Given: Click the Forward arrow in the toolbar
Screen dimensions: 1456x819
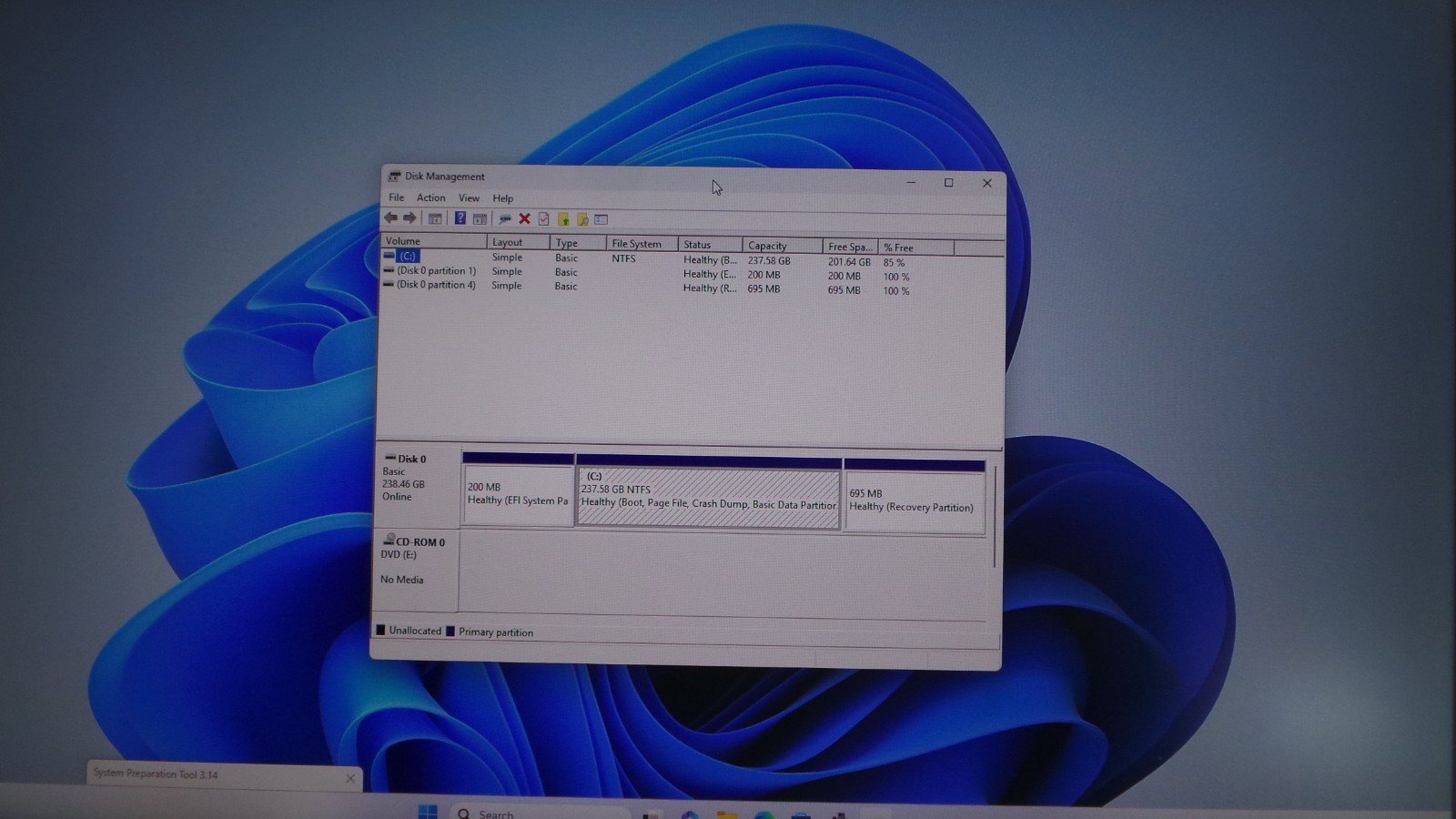Looking at the screenshot, I should 409,218.
